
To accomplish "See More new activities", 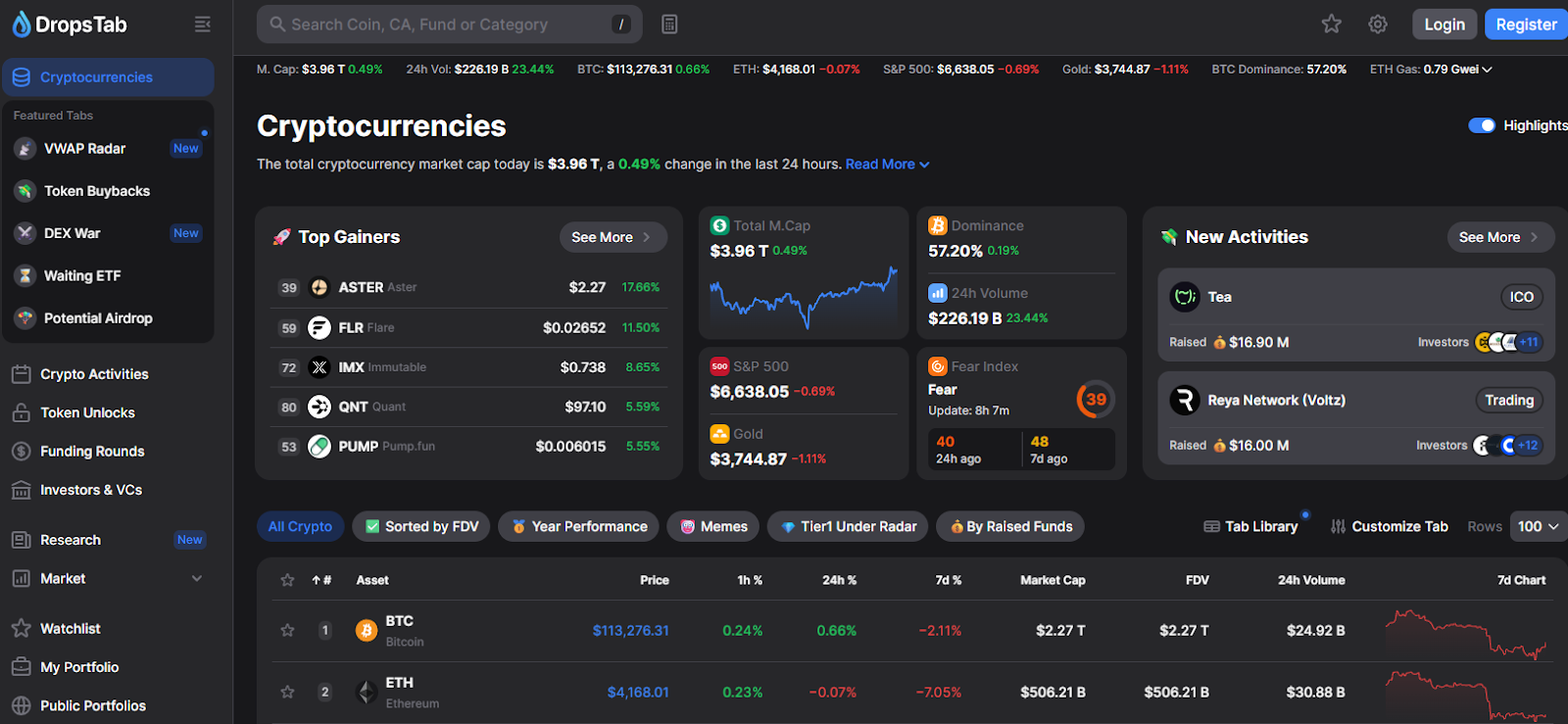I will [1500, 237].
